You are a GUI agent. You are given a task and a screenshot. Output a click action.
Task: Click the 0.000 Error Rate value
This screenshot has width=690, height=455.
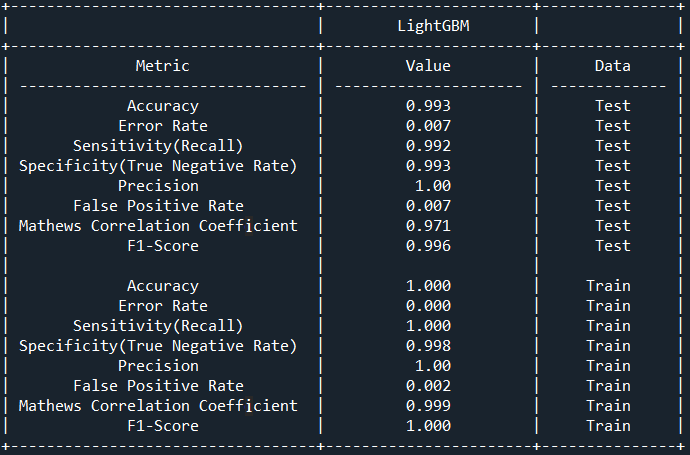pyautogui.click(x=428, y=306)
